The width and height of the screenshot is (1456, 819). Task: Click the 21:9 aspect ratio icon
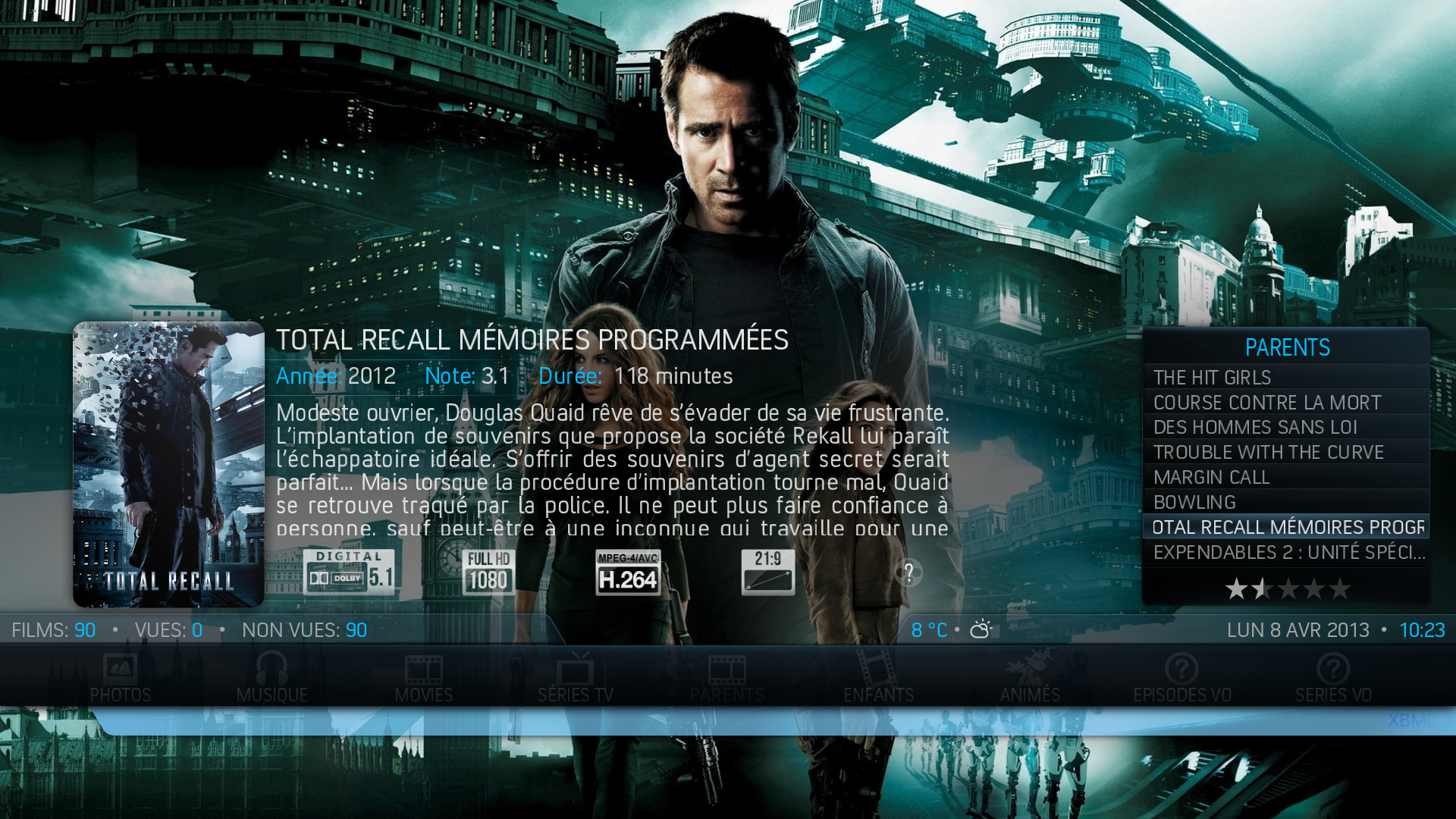click(768, 573)
